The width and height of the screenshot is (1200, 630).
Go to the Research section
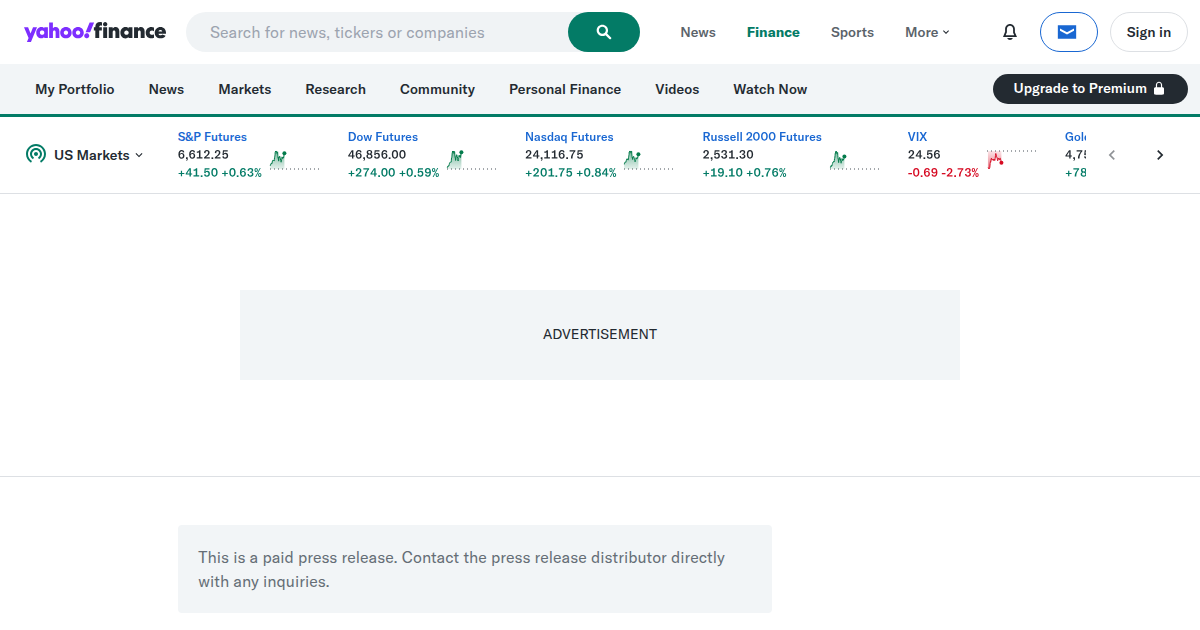pyautogui.click(x=335, y=89)
